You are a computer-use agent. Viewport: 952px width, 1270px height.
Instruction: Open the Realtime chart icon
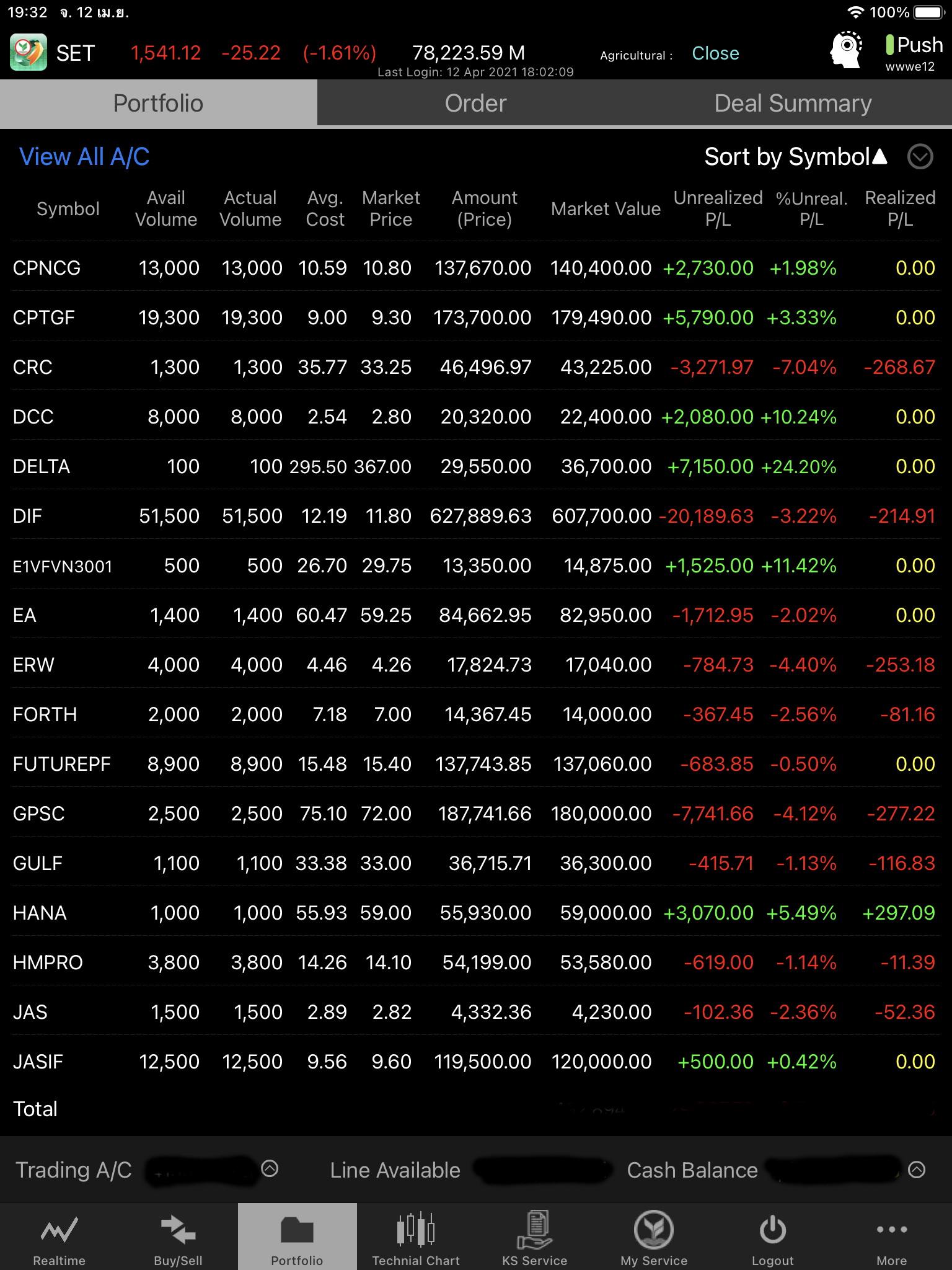59,1229
